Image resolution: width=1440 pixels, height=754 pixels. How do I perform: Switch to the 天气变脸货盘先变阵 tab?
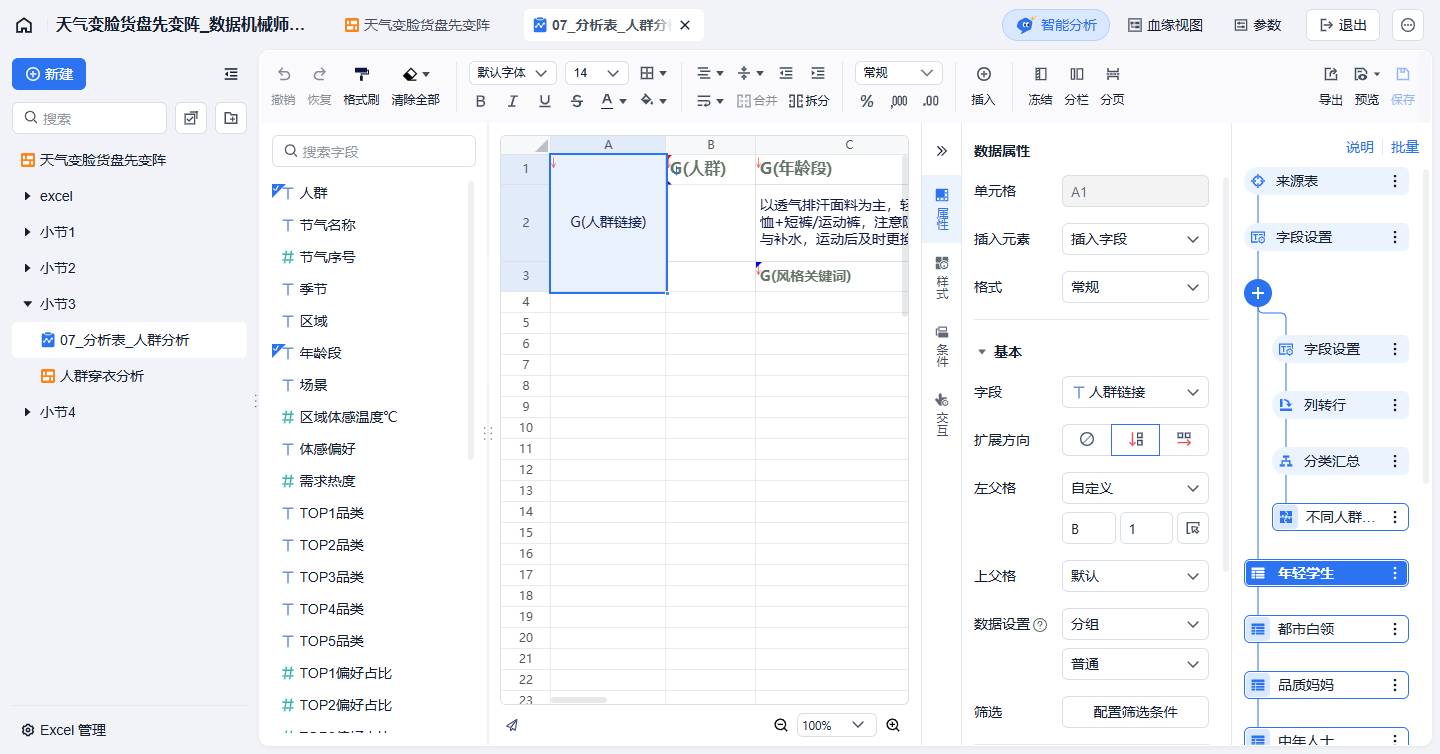click(418, 25)
